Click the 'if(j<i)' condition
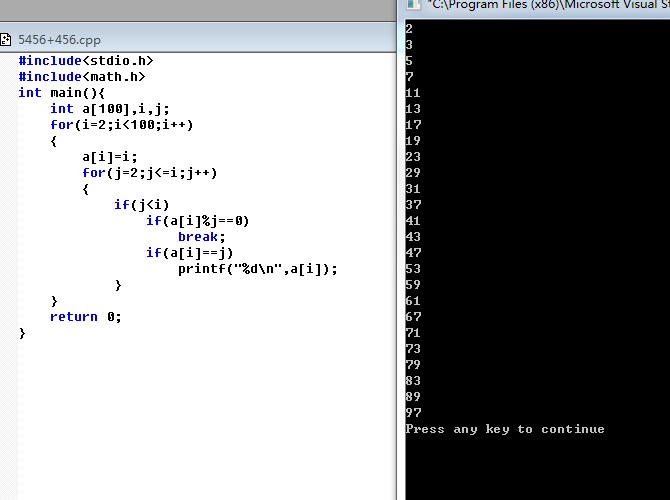670x500 pixels. pos(142,205)
